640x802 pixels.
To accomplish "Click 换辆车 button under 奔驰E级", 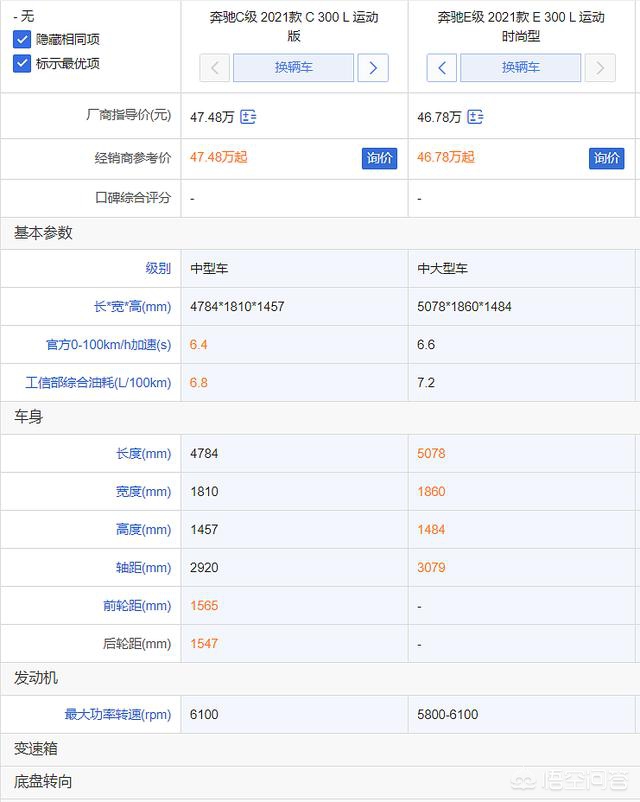I will (520, 68).
